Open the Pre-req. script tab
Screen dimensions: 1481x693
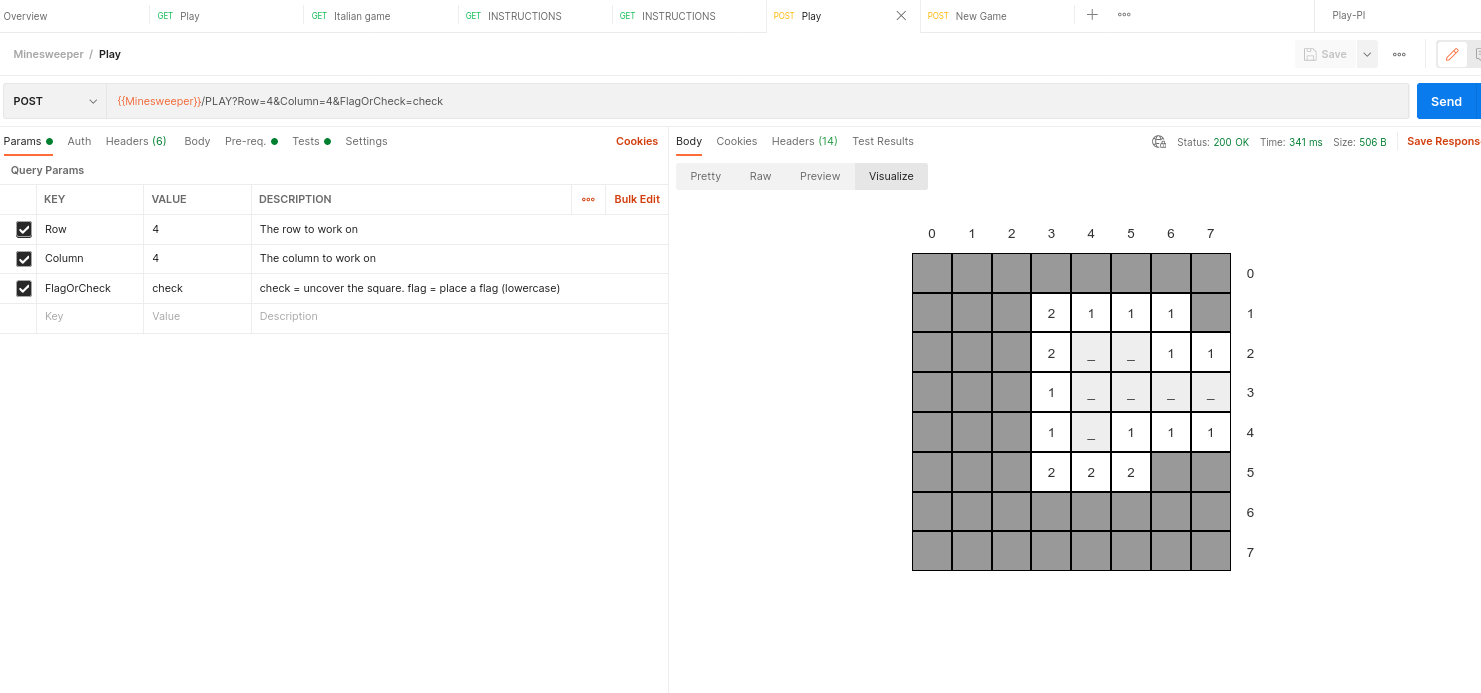click(251, 141)
